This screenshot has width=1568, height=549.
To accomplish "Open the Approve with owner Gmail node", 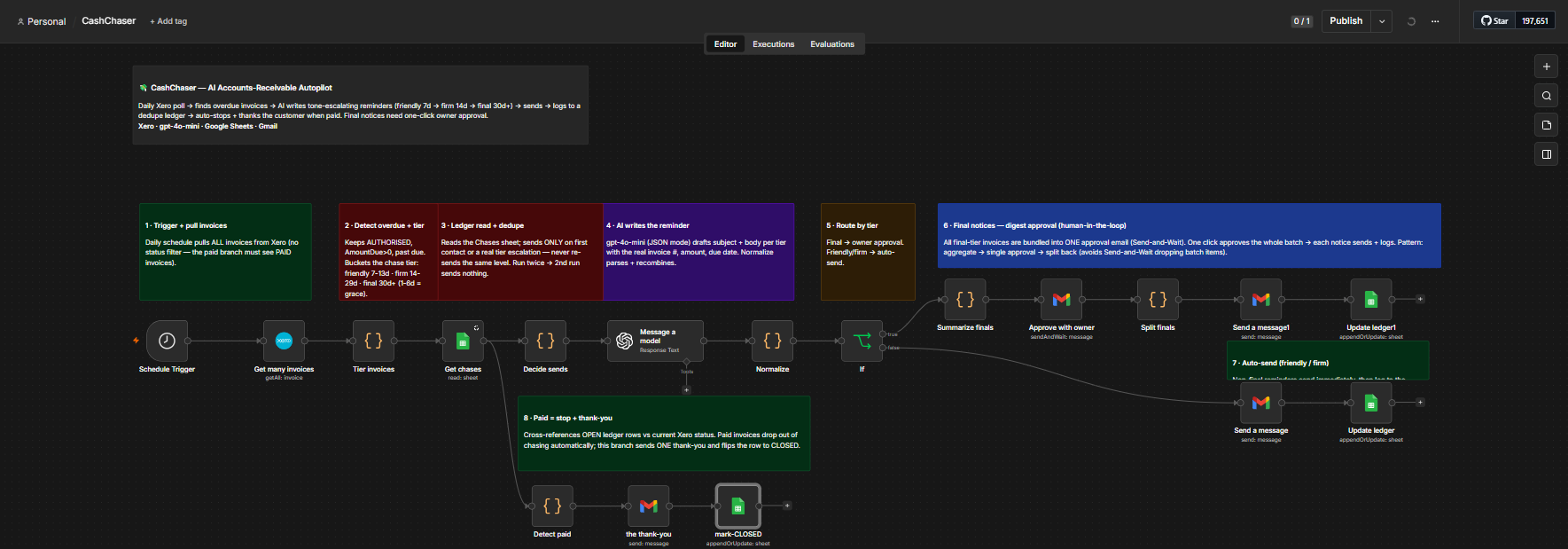I will coord(1061,300).
